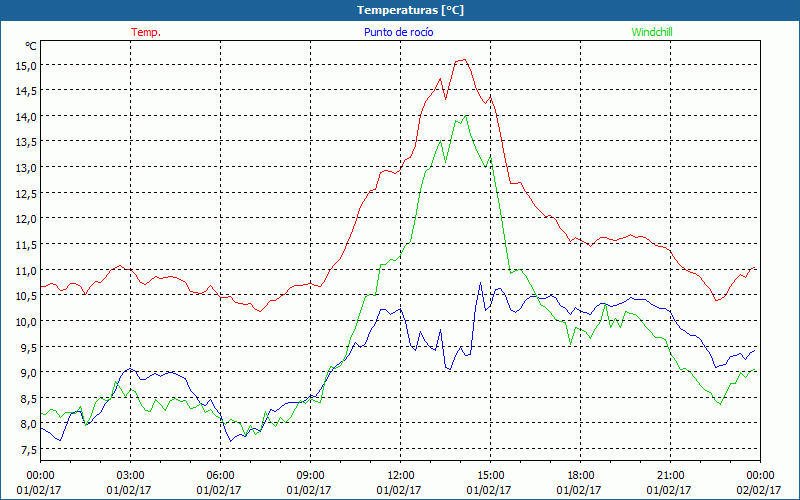Click the 14,0 y-axis value
Image resolution: width=800 pixels, height=500 pixels.
point(26,117)
